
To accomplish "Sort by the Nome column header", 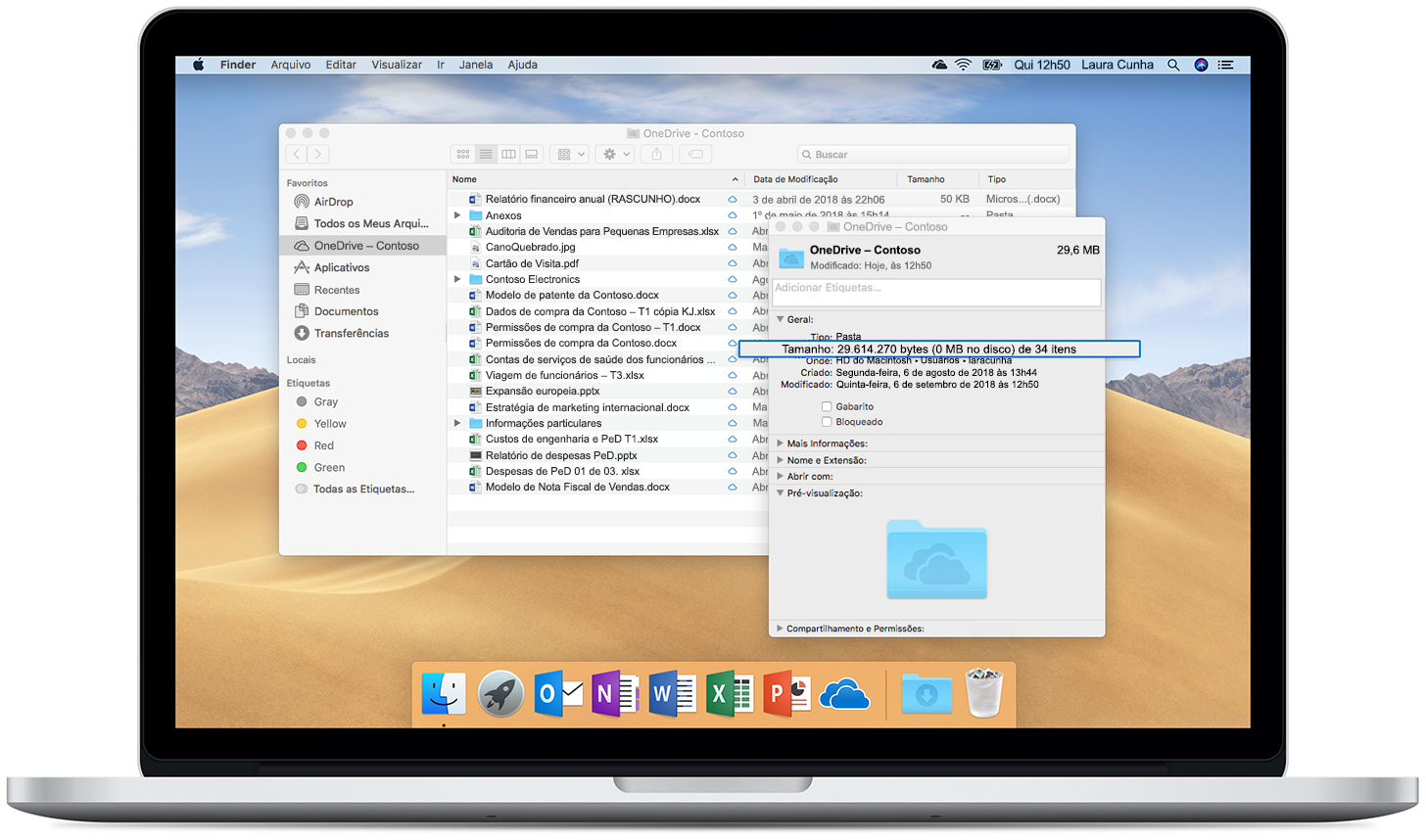I will (x=595, y=179).
